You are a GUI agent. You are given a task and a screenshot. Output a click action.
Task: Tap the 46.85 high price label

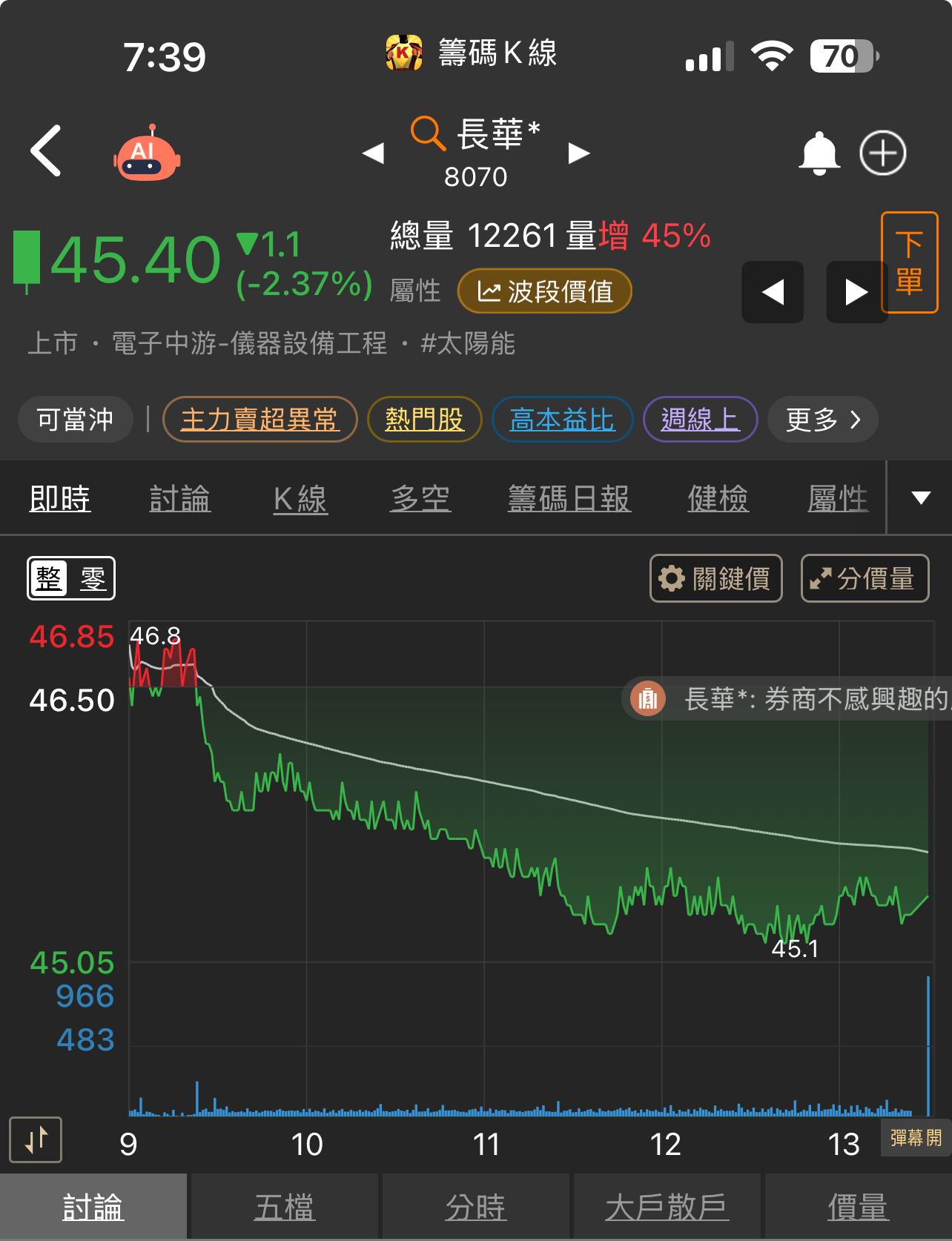coord(72,637)
